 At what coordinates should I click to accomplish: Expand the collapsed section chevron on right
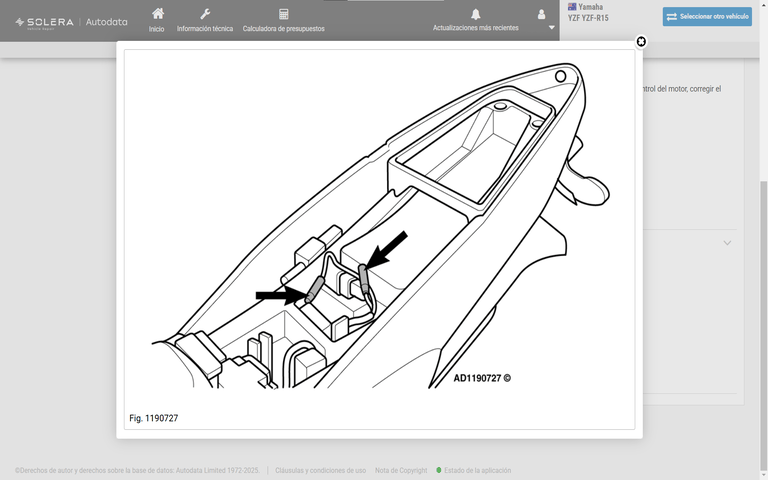pos(727,243)
